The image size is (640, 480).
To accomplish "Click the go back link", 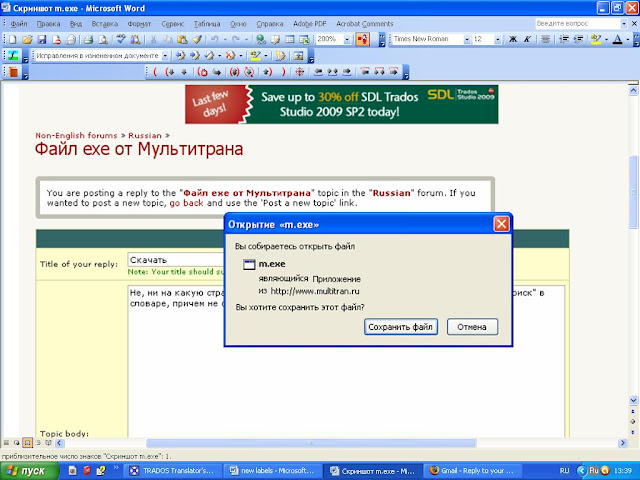I will [x=187, y=203].
